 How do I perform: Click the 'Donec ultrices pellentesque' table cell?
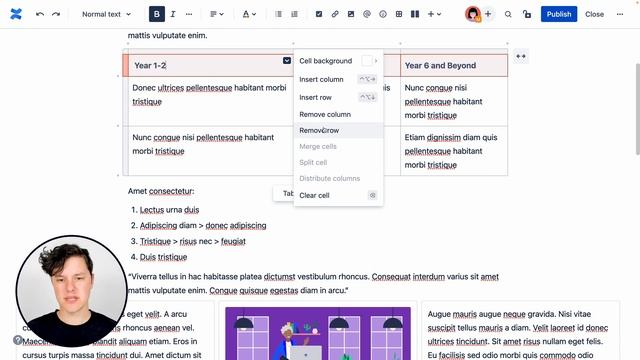(x=210, y=101)
